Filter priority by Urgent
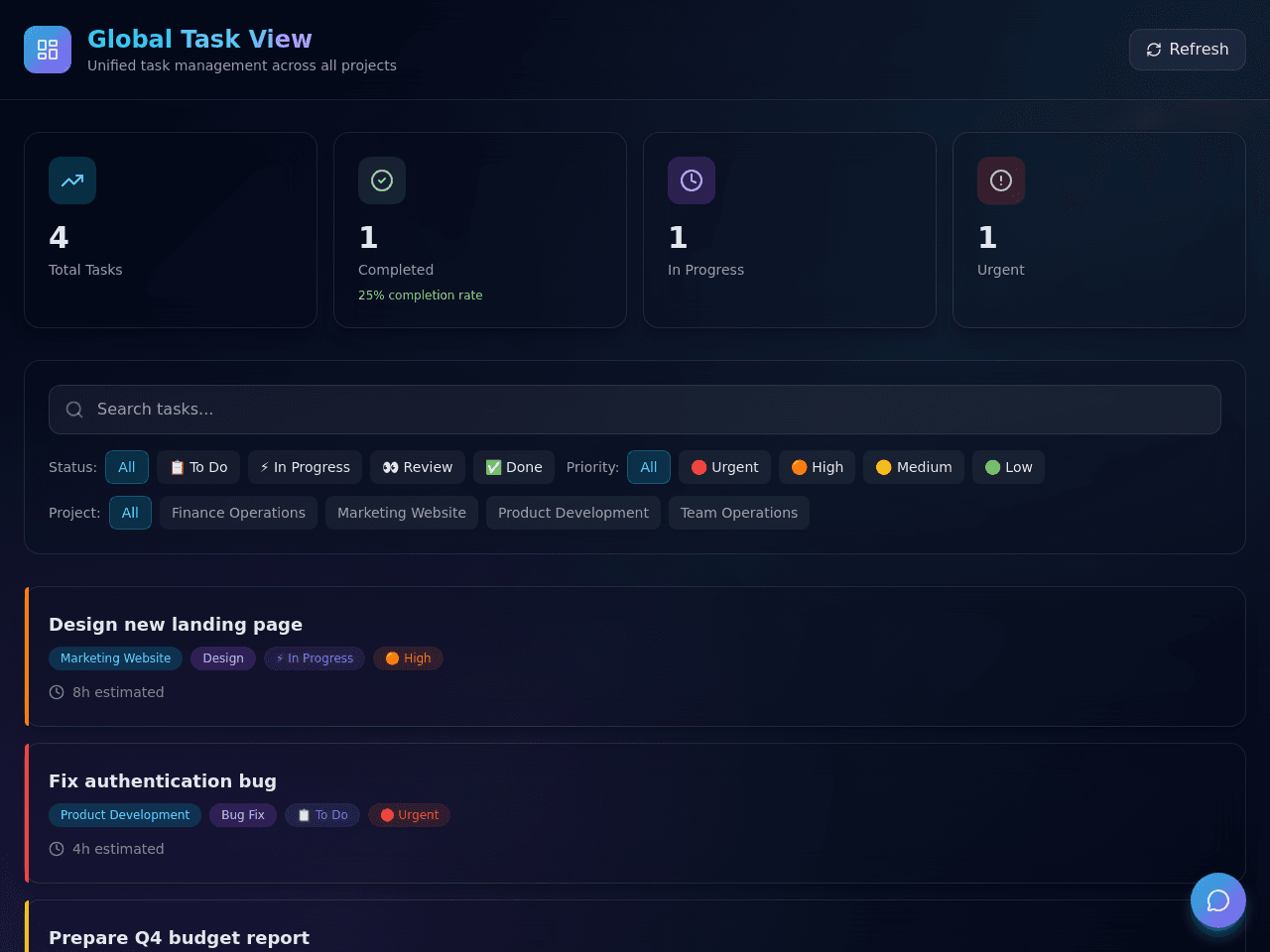Image resolution: width=1270 pixels, height=952 pixels. coord(724,467)
